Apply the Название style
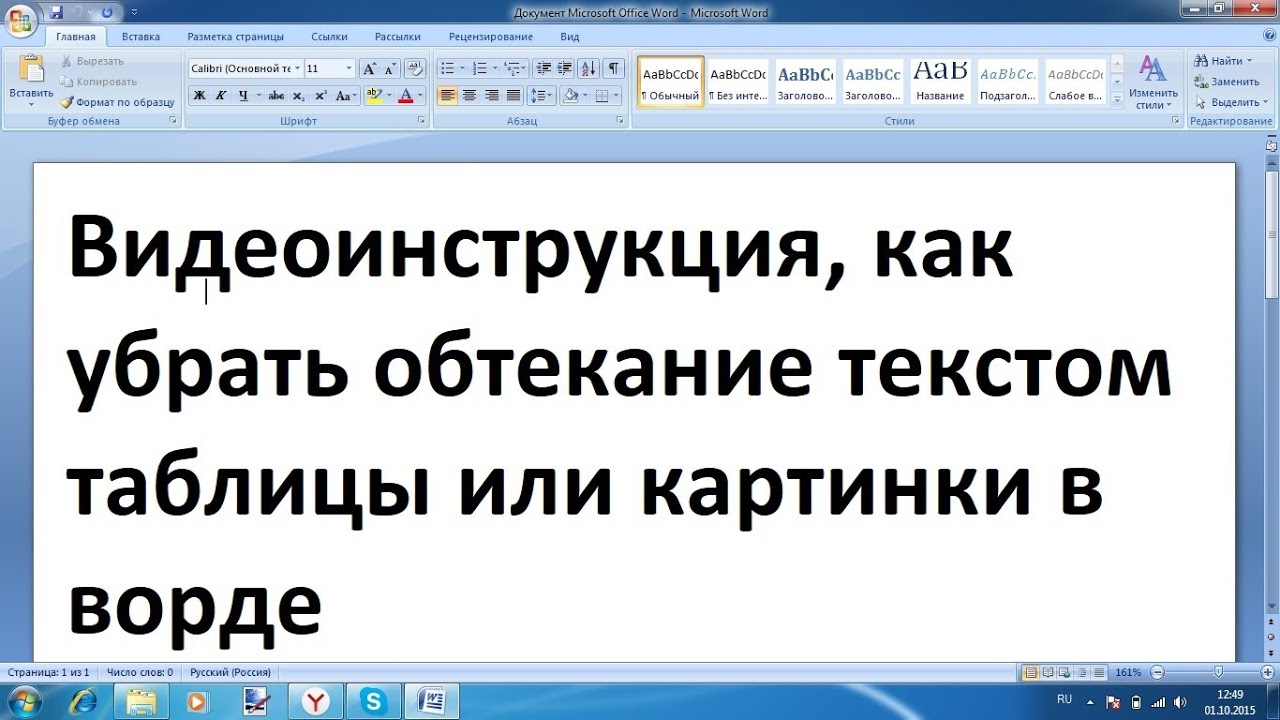This screenshot has width=1280, height=720. [940, 81]
